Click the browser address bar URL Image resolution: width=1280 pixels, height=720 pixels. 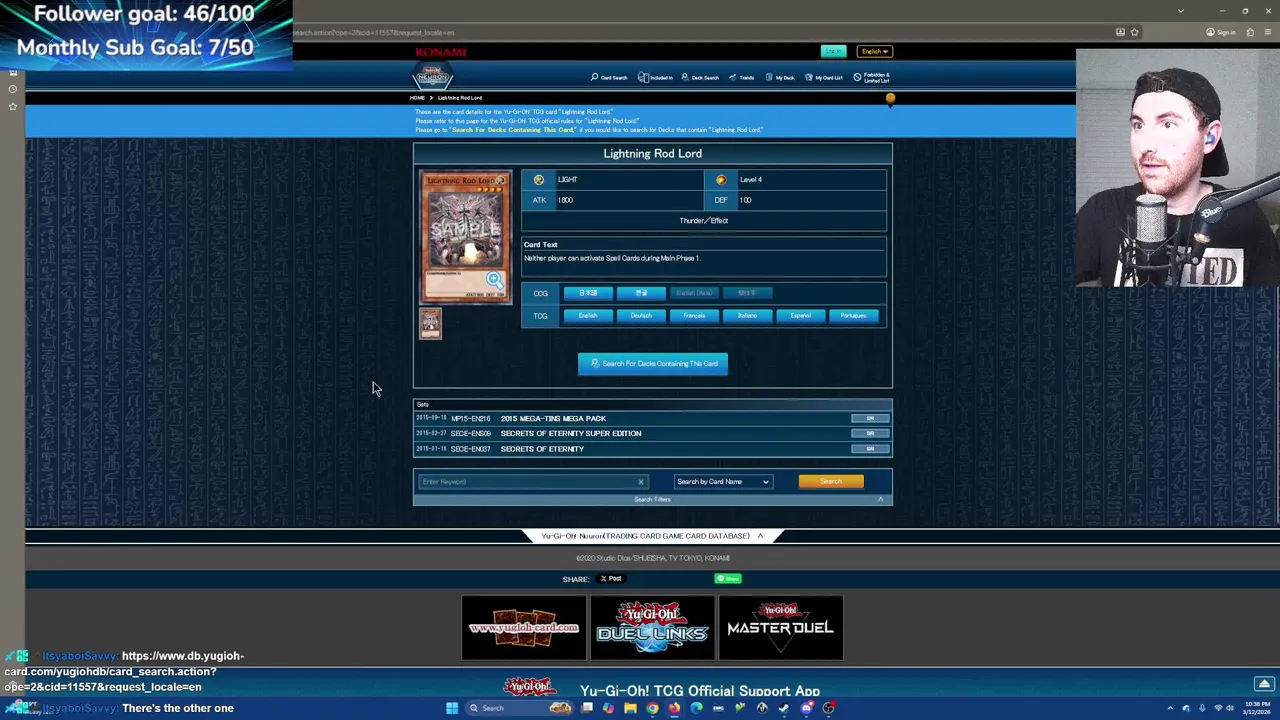coord(374,33)
